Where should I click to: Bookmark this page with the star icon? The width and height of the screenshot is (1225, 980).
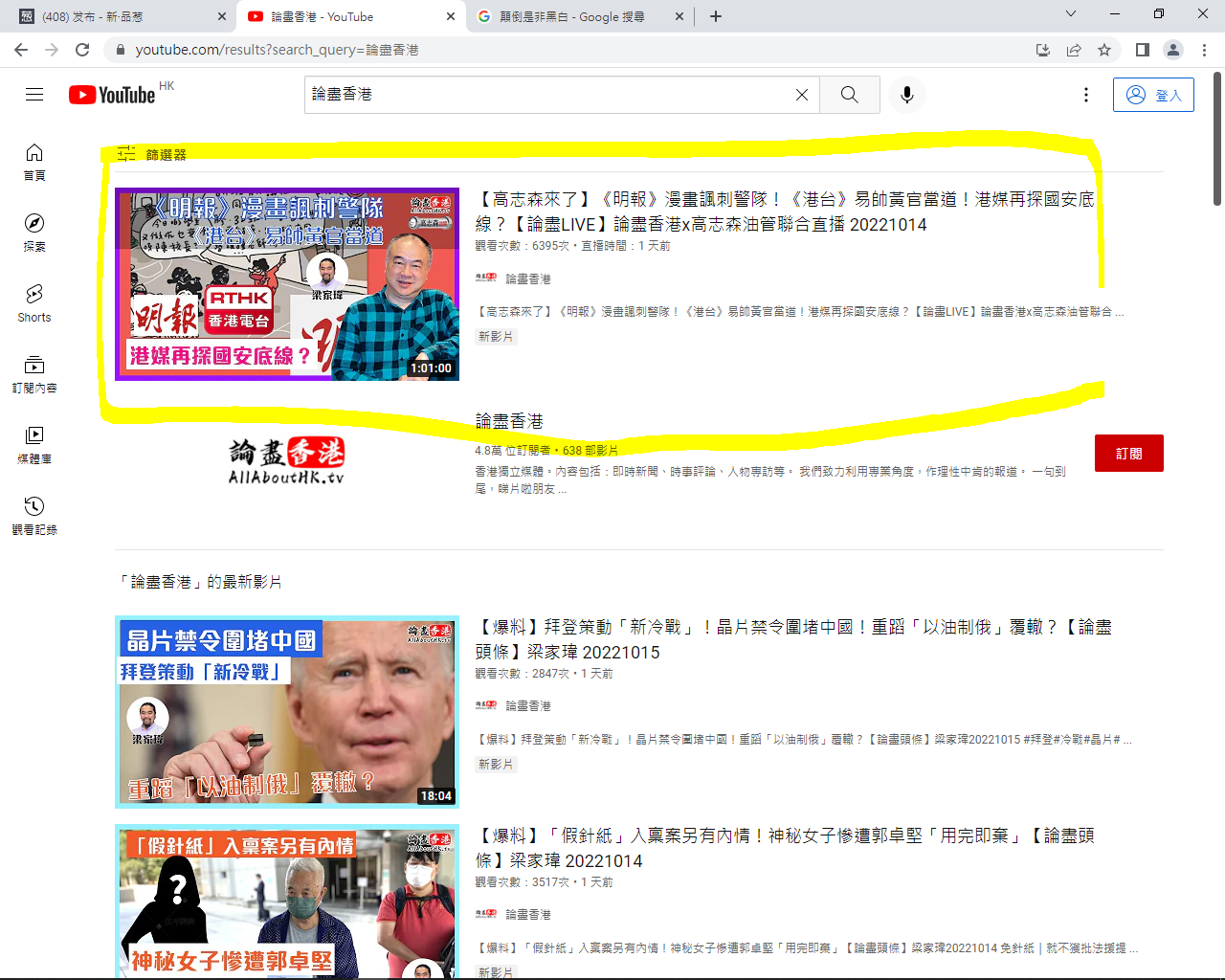click(1104, 50)
